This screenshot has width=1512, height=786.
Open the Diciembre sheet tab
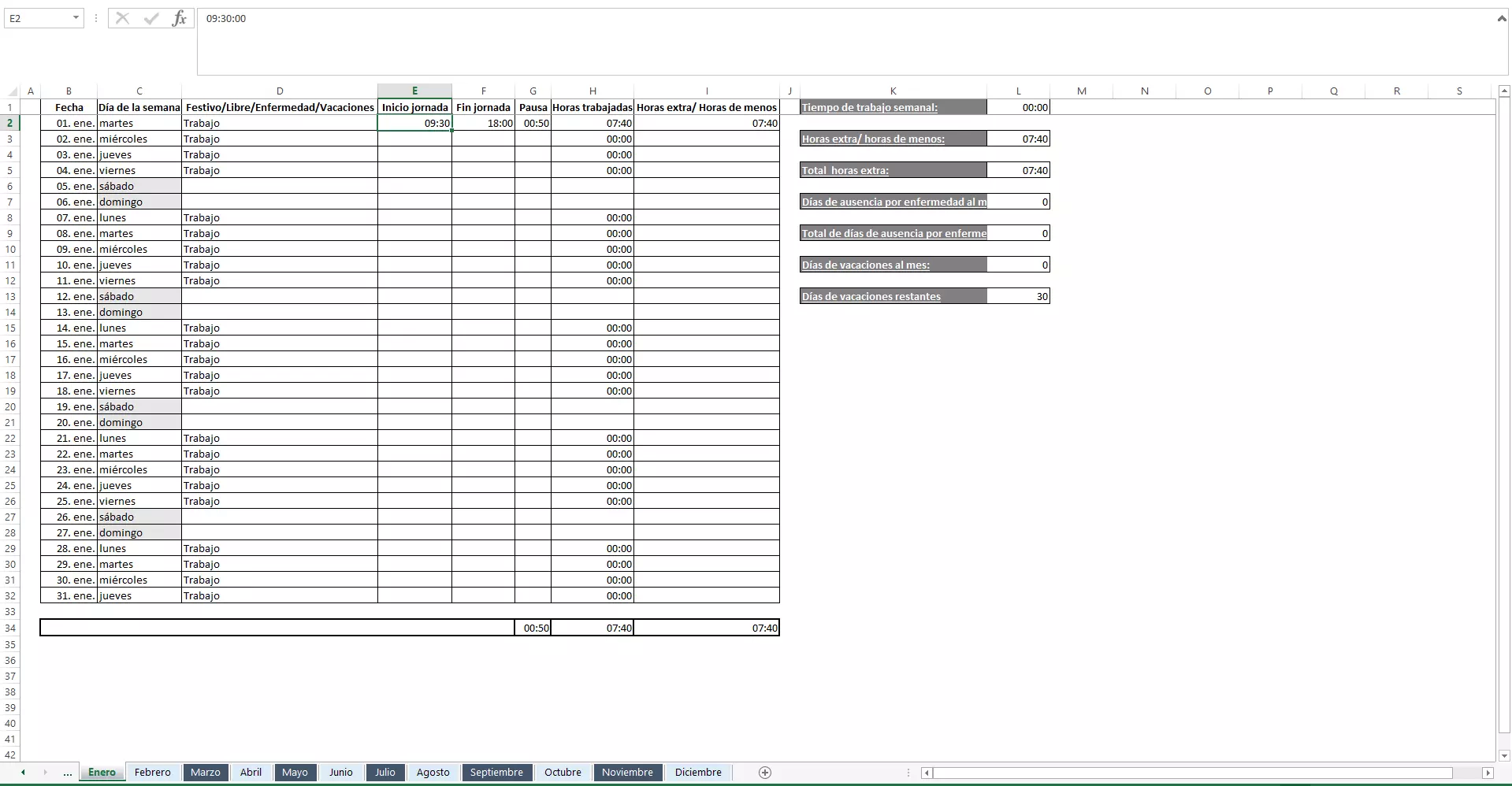tap(697, 773)
